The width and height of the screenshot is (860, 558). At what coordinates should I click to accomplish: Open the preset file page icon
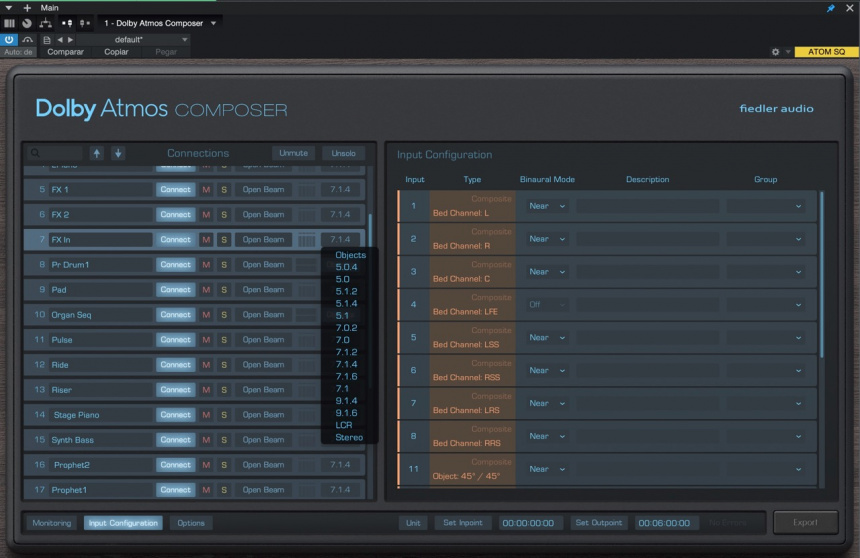tap(47, 40)
